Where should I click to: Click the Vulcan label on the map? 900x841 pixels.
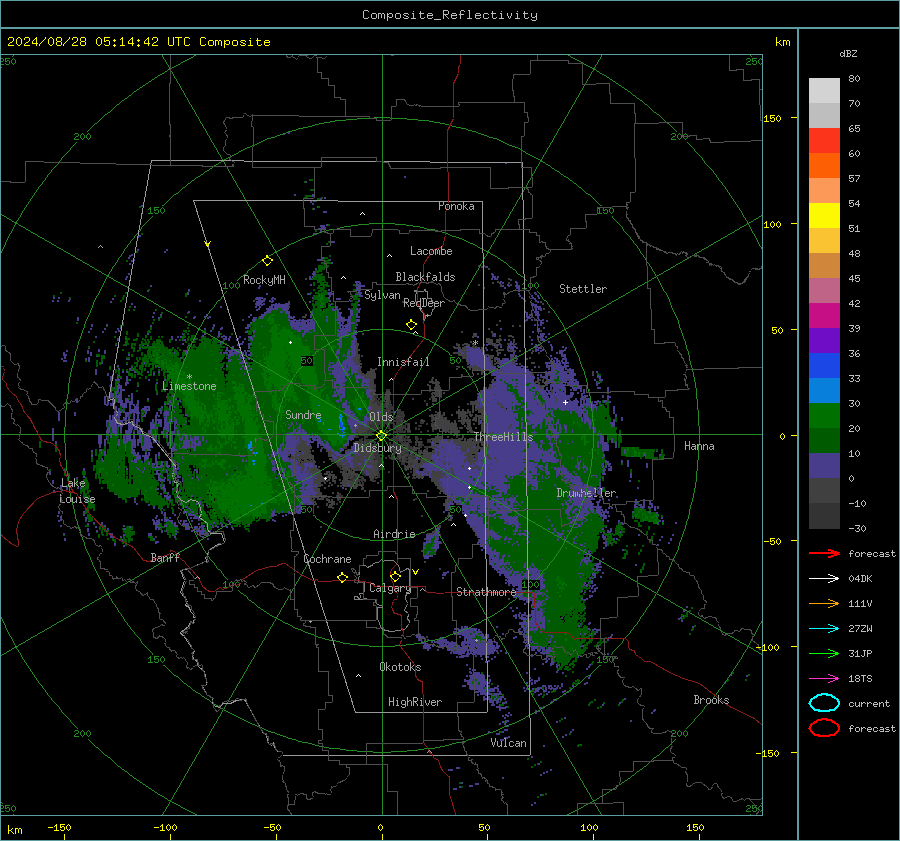[508, 743]
